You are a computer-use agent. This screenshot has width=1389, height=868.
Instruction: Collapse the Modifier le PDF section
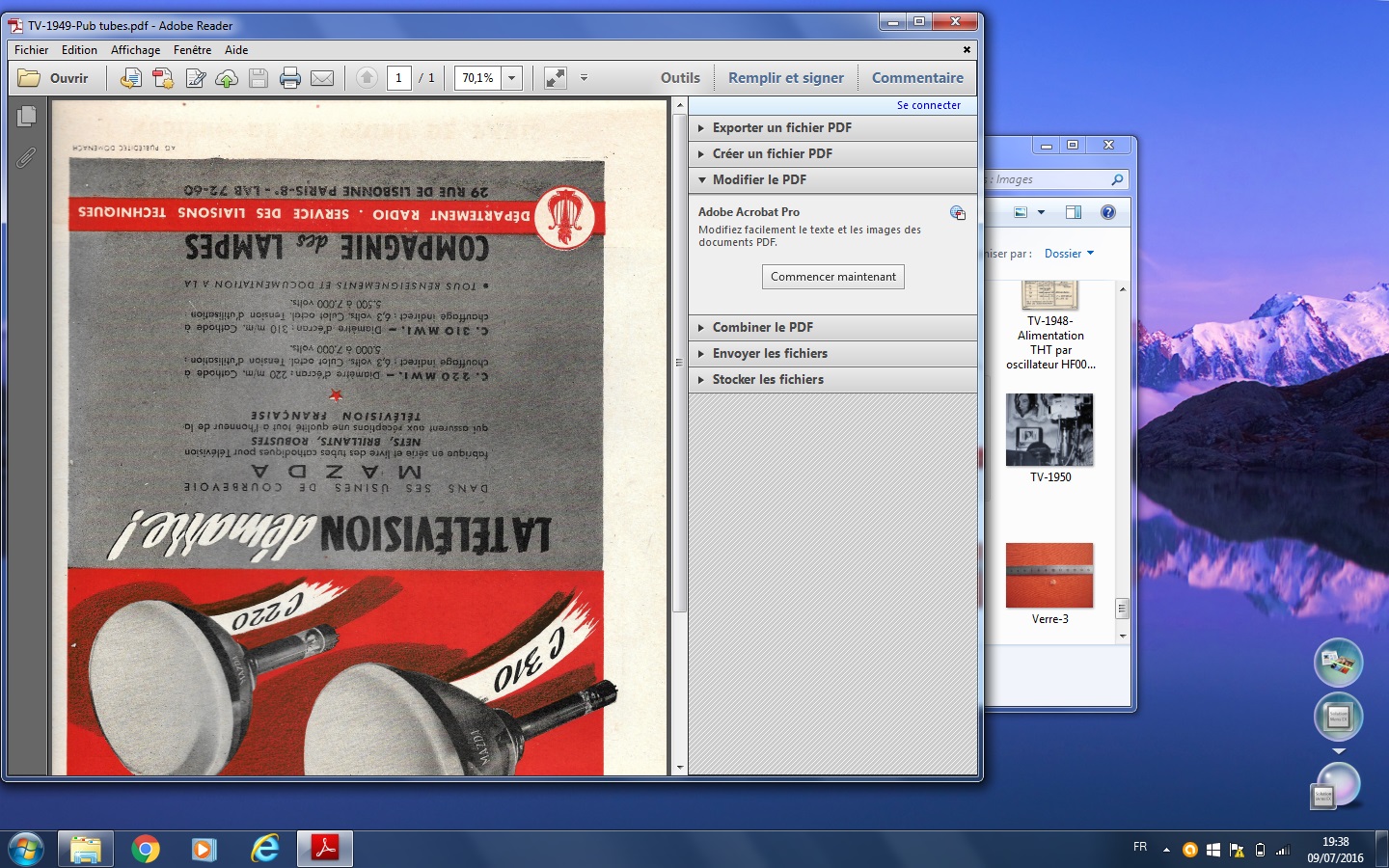coord(832,180)
